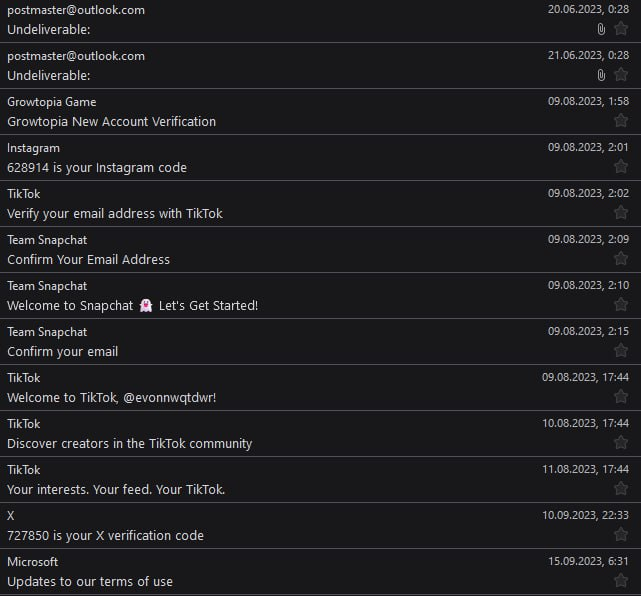Open Team Snapchat Confirm Your Email Address

(88, 259)
